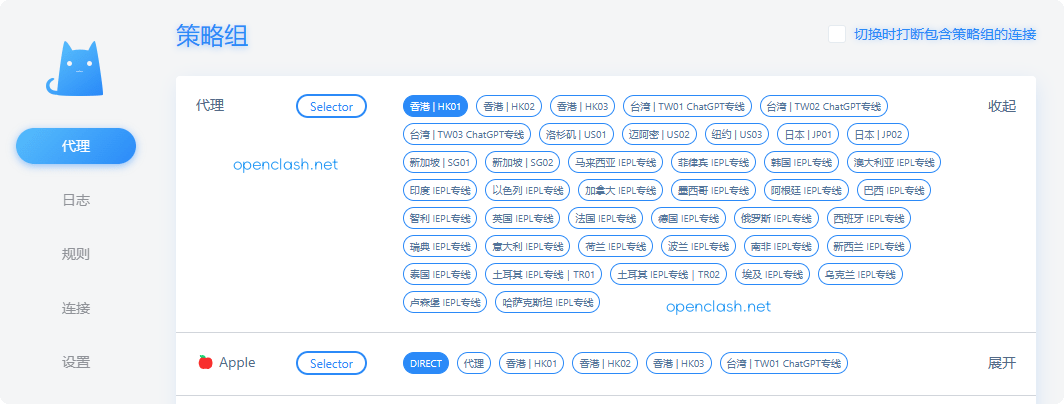The width and height of the screenshot is (1064, 404).
Task: Select DIRECT in the Apple group
Action: 426,363
